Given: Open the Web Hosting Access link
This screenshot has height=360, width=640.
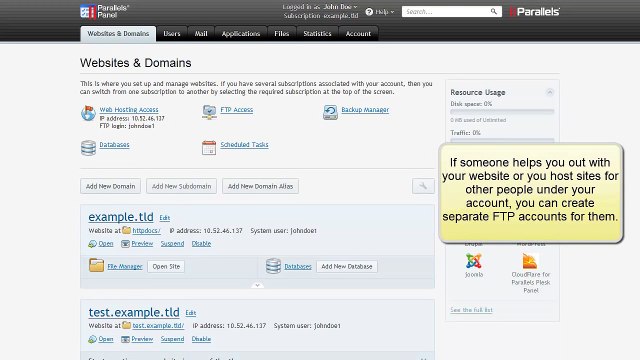Looking at the screenshot, I should (x=129, y=109).
